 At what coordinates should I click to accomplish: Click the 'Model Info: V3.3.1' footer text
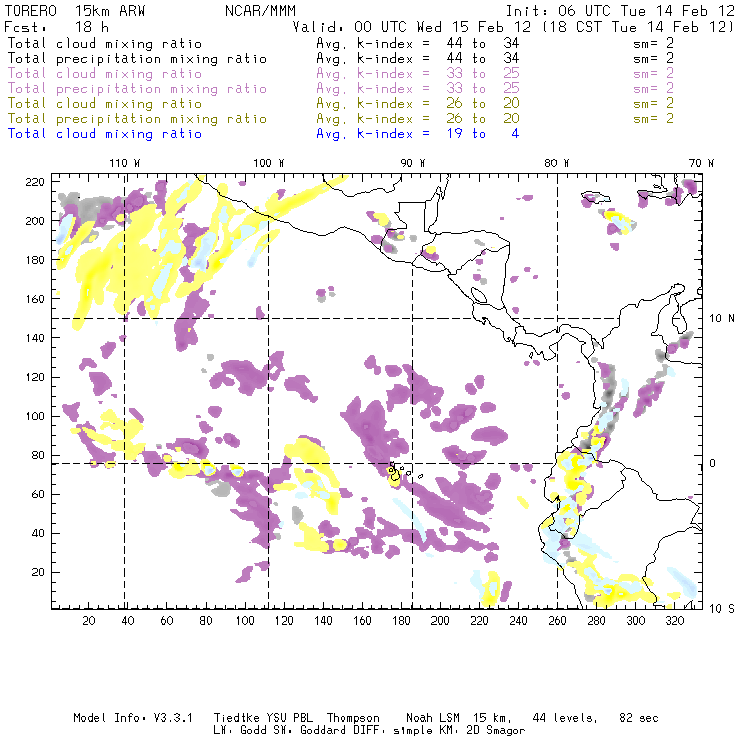coord(133,718)
